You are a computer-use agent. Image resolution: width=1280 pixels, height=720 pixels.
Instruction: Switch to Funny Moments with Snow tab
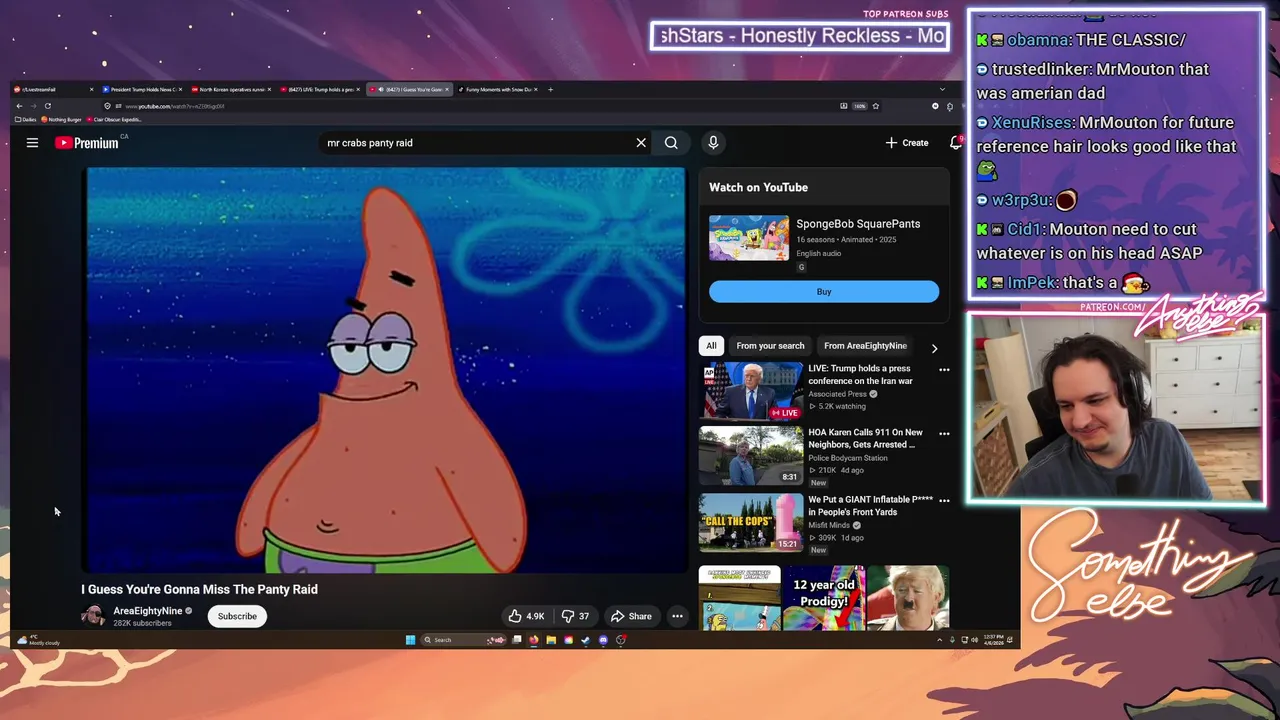pos(499,89)
